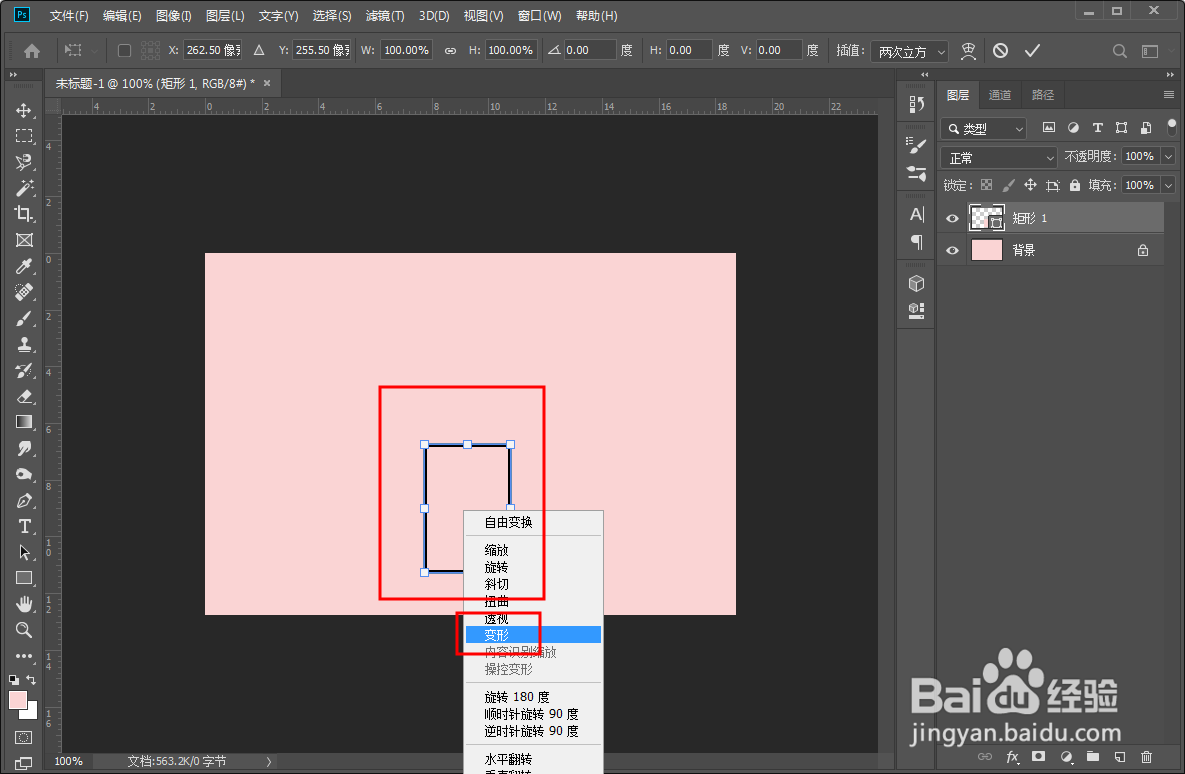Viewport: 1185px width, 774px height.
Task: Select the Move tool
Action: [24, 110]
